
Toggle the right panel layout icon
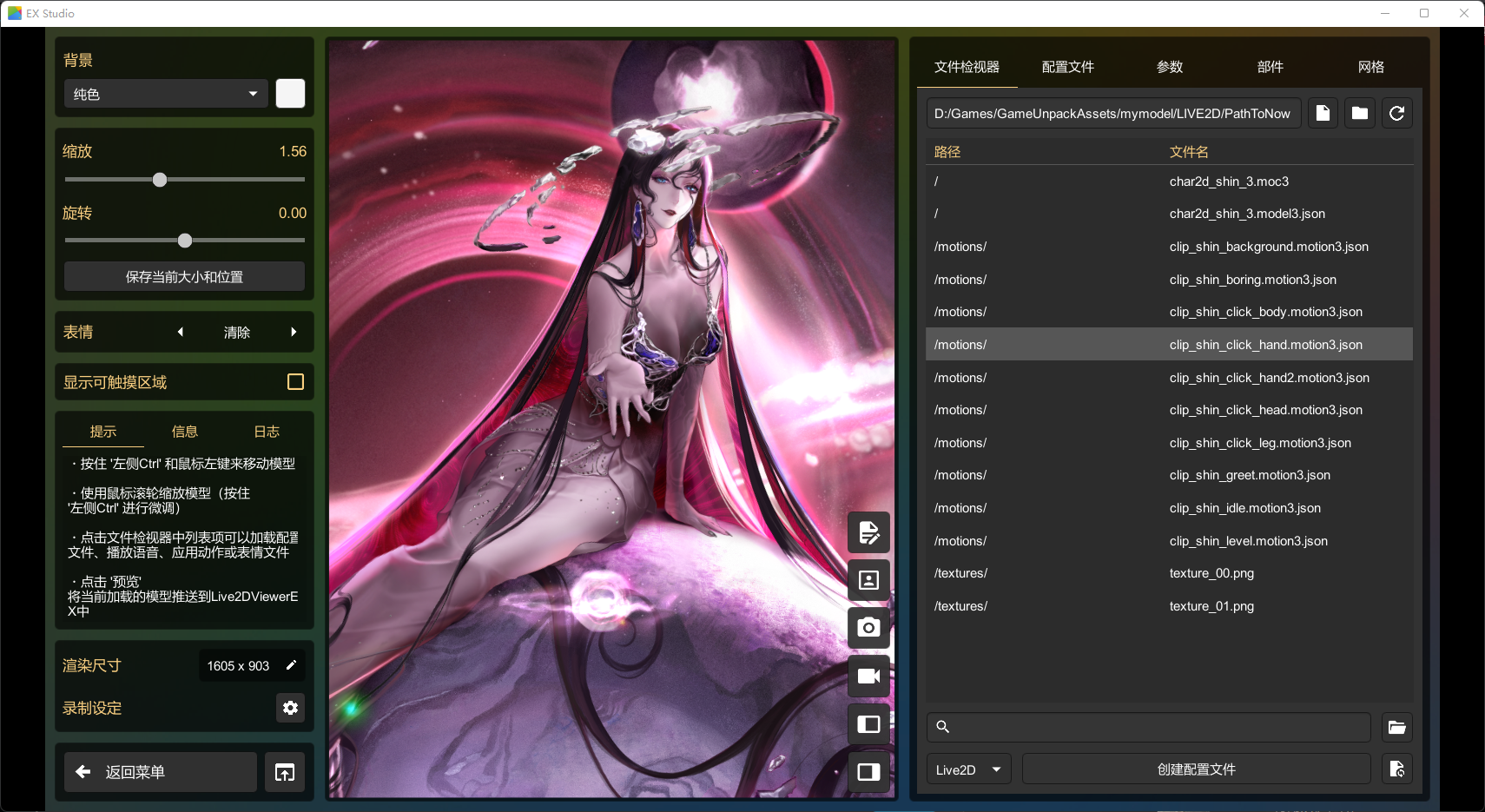[x=868, y=772]
